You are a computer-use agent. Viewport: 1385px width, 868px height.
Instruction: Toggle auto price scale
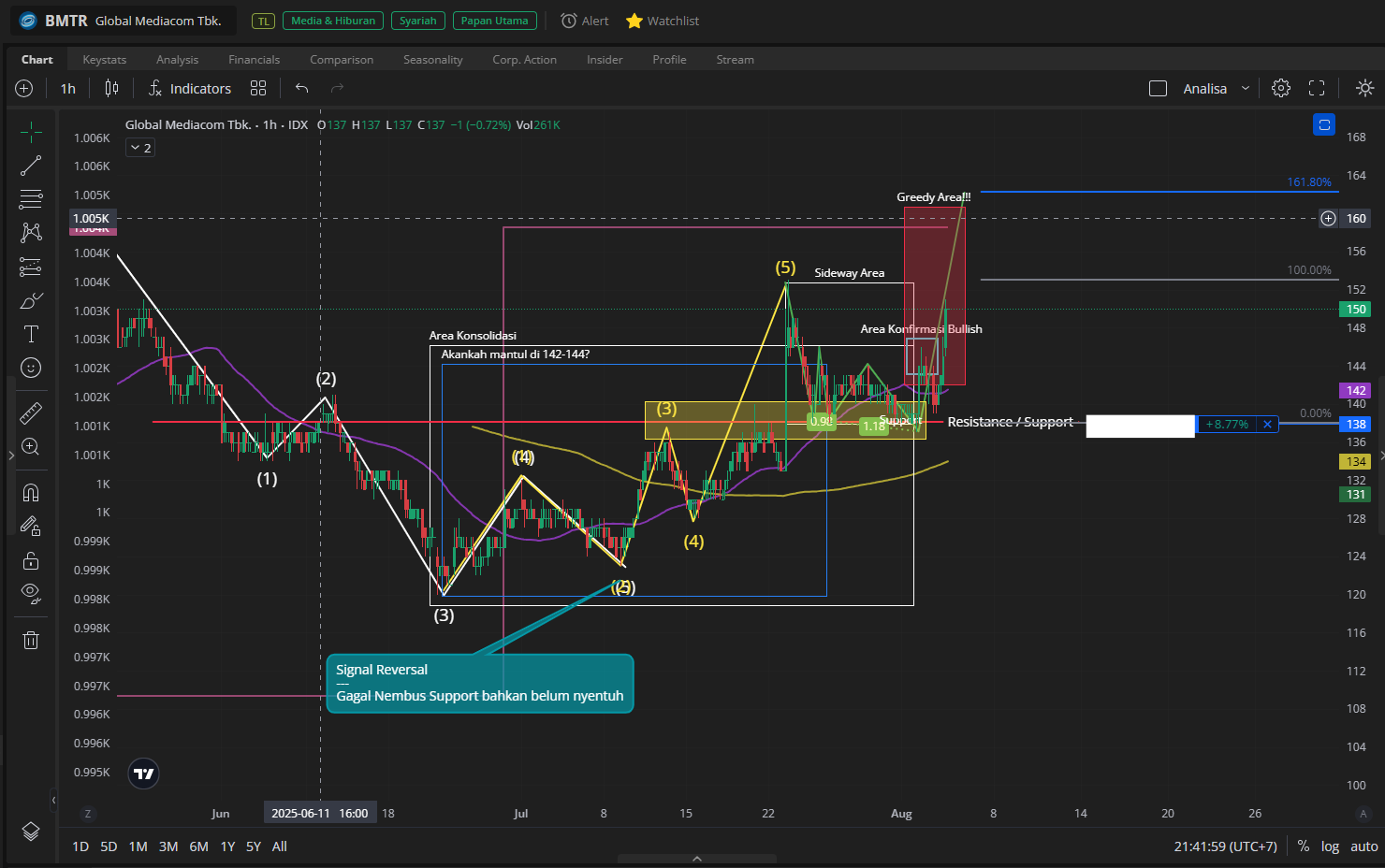pos(1364,846)
